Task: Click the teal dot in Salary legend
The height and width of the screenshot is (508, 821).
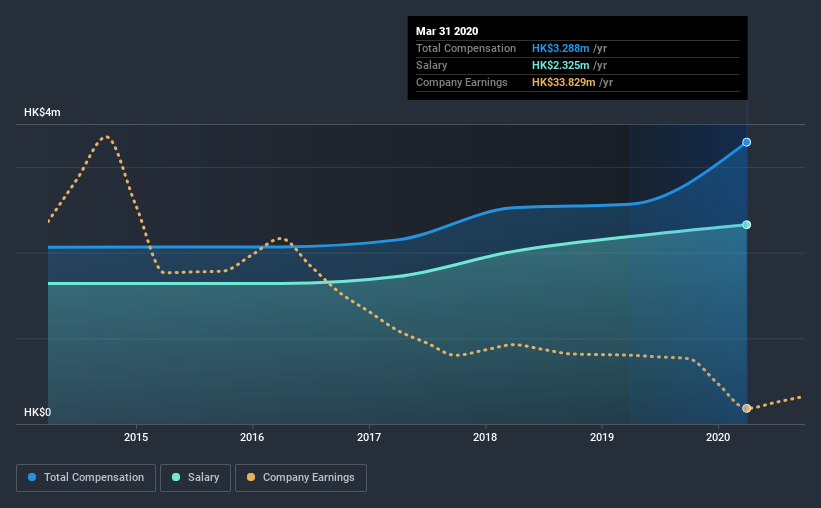Action: [176, 477]
